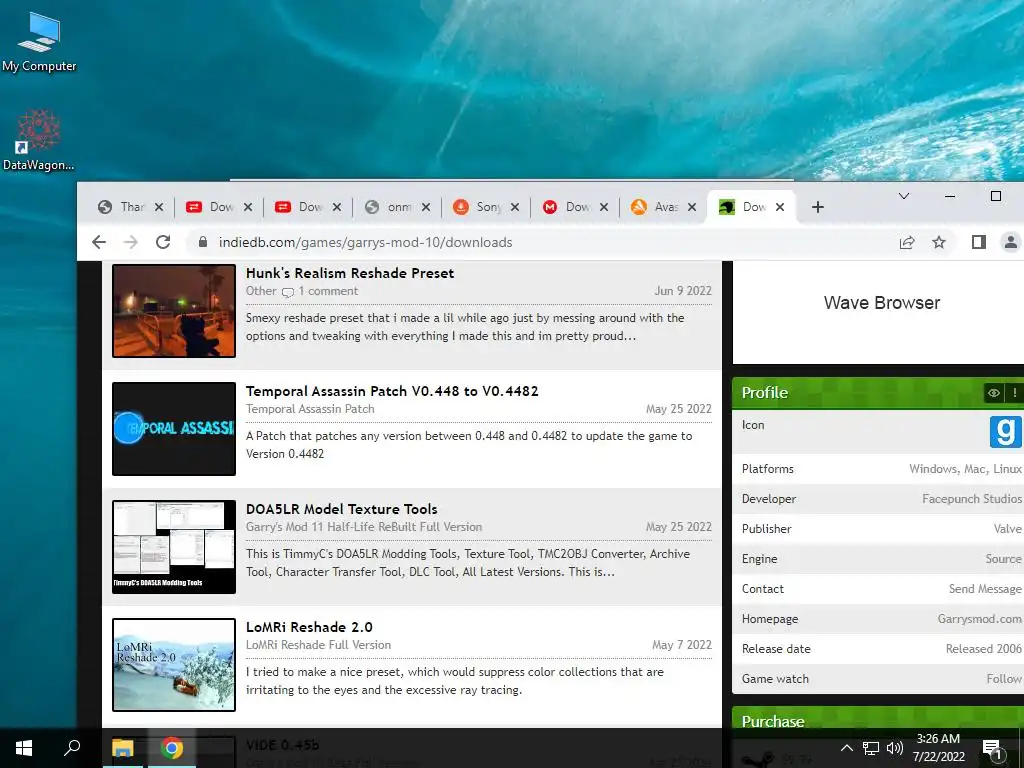Screen dimensions: 1024x768
Task: Open Hunk's Realism Reshade thumbnail
Action: pyautogui.click(x=174, y=311)
